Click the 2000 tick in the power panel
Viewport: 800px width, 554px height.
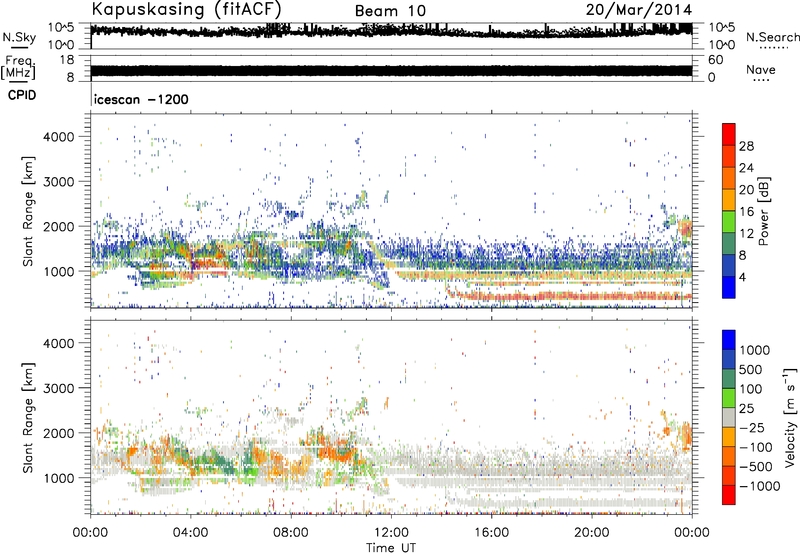(x=58, y=226)
